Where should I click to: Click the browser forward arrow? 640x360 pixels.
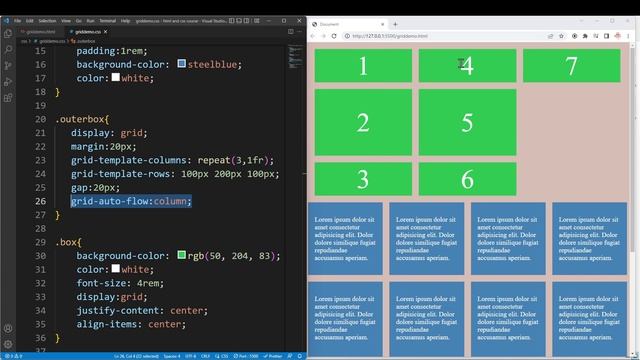tap(323, 36)
